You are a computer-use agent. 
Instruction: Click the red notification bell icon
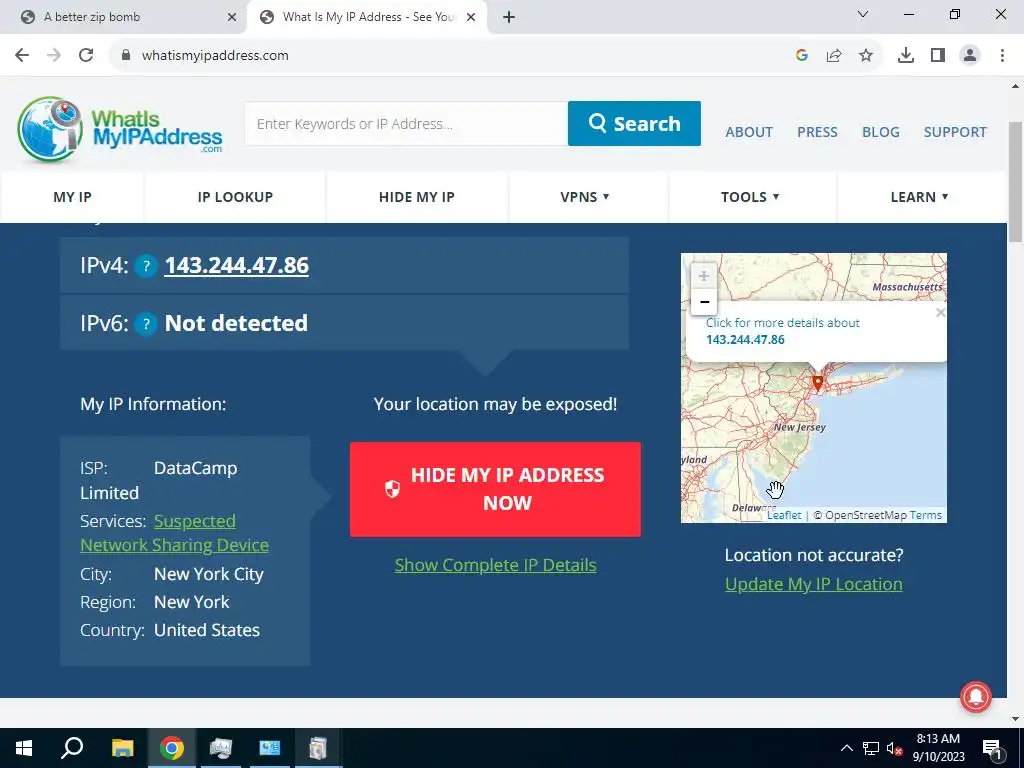976,696
